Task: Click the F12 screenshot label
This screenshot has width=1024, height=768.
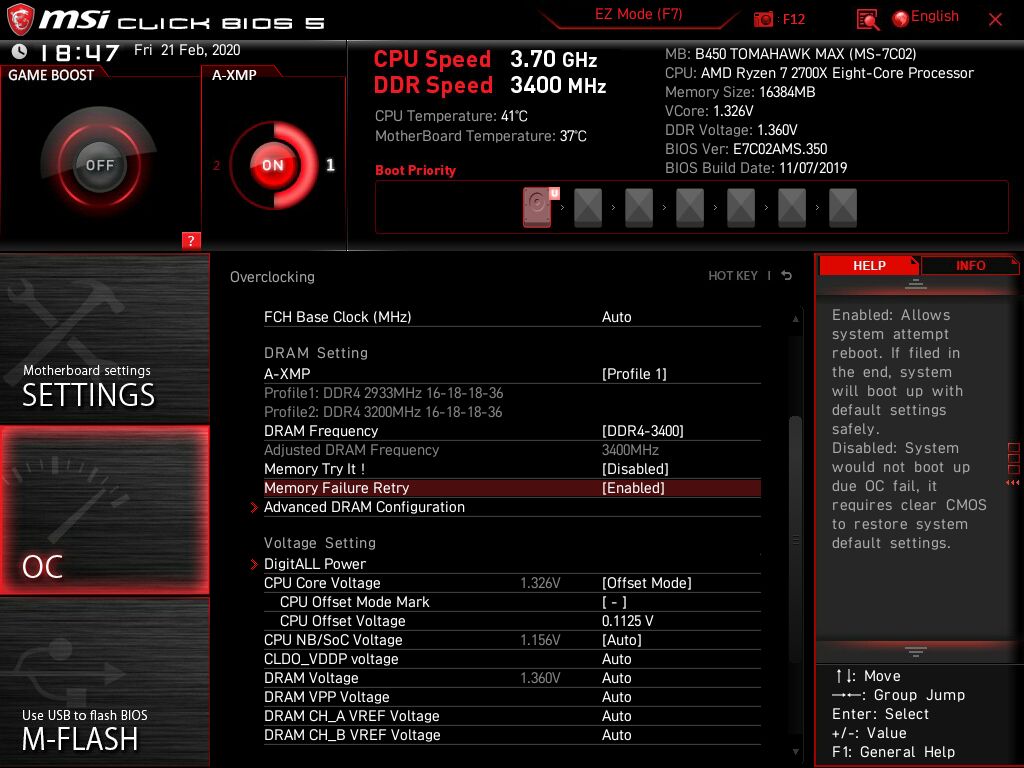Action: coord(793,20)
